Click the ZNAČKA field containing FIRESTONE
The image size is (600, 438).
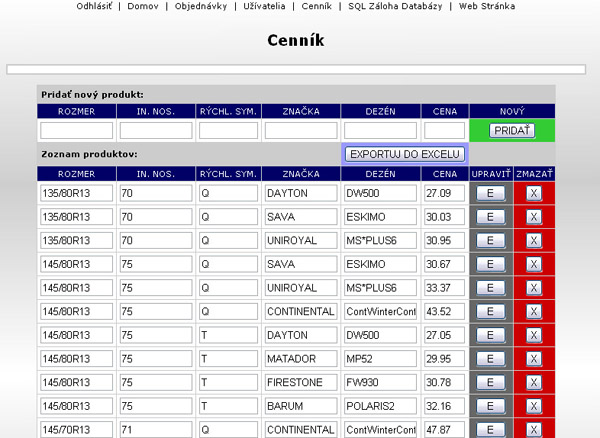point(301,382)
